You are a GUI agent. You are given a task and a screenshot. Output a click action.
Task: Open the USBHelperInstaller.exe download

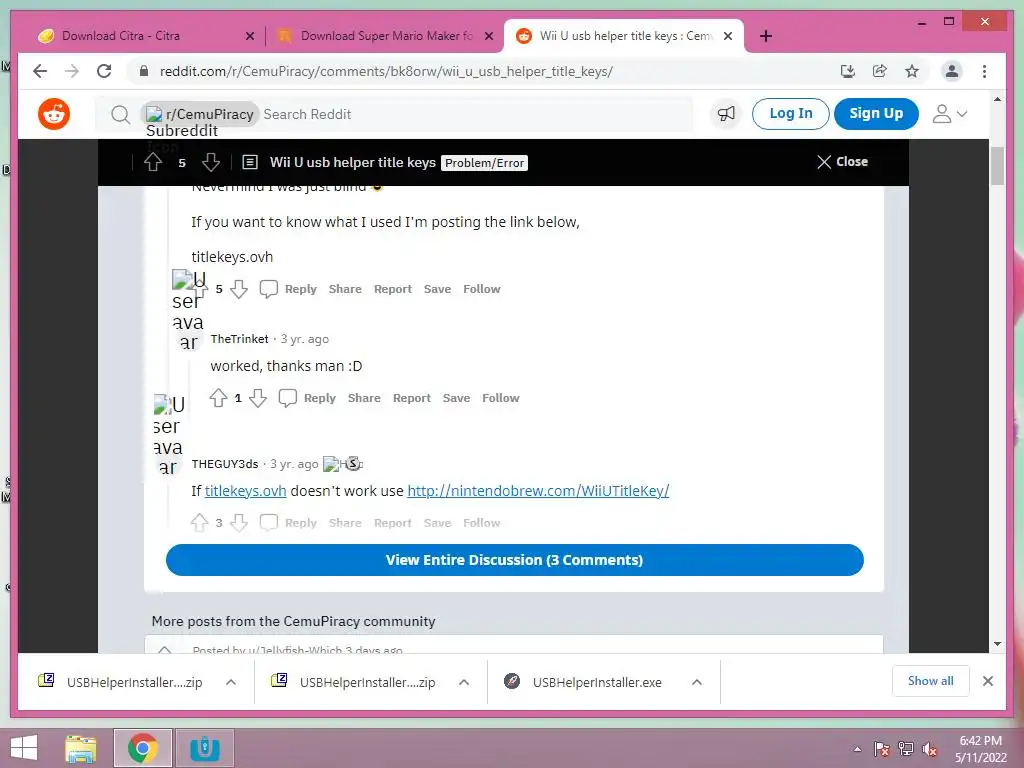[597, 682]
